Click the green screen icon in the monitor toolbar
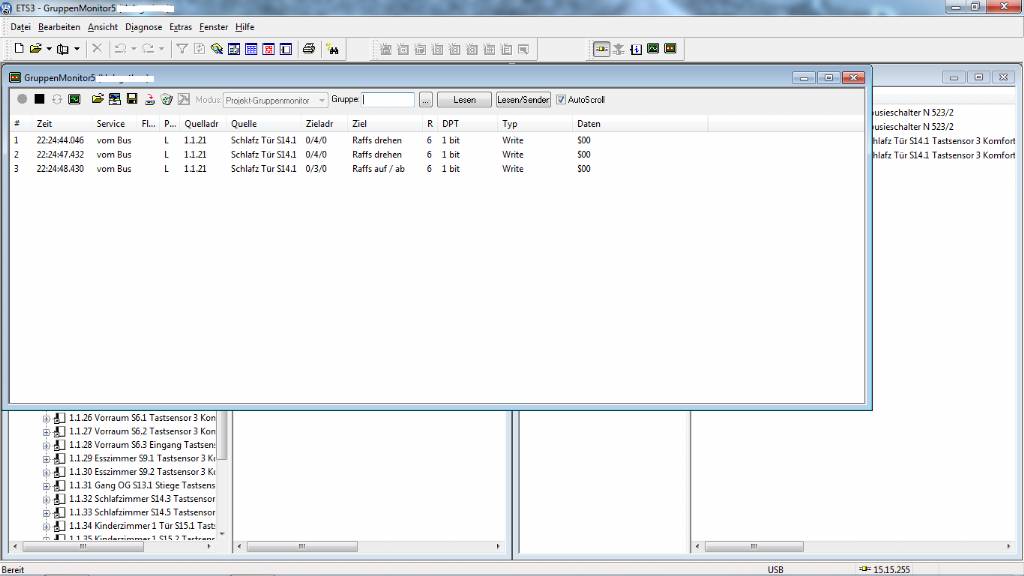This screenshot has height=576, width=1024. [x=74, y=99]
